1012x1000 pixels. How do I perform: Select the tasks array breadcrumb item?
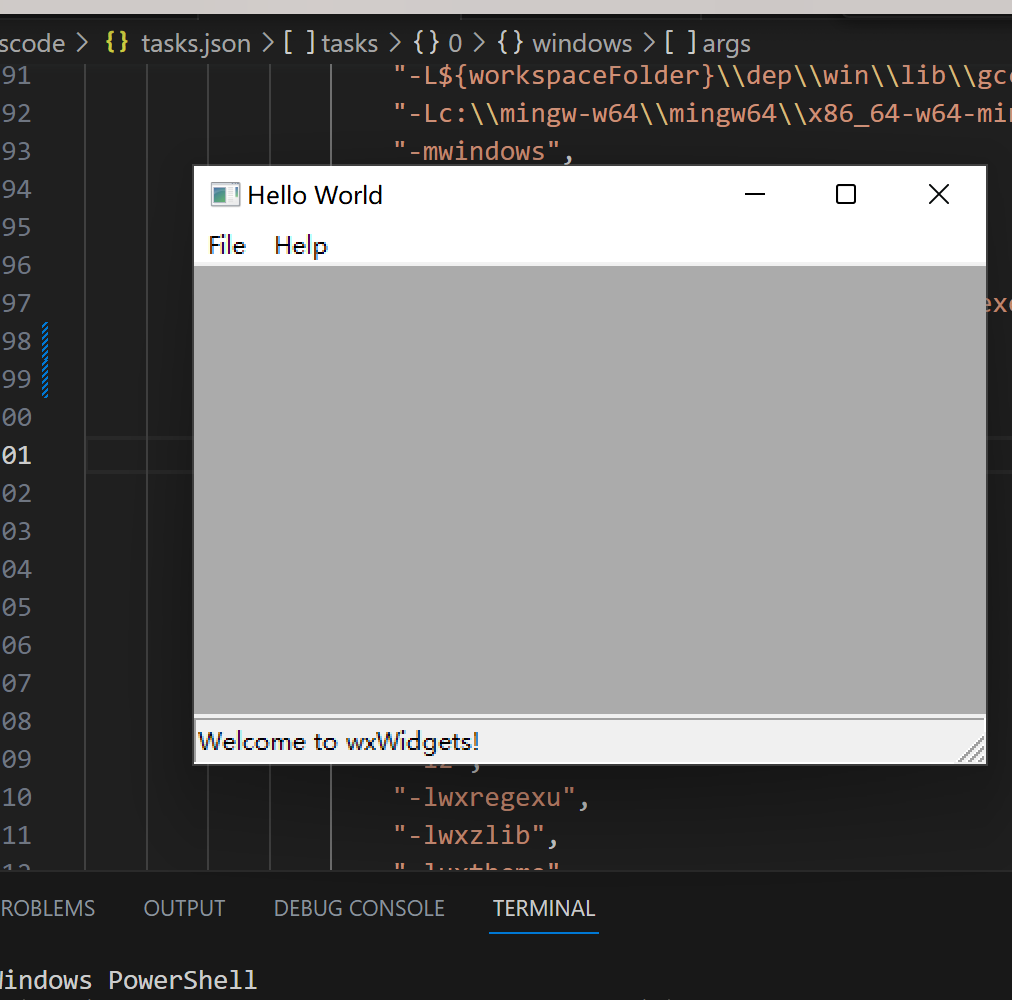(x=349, y=43)
